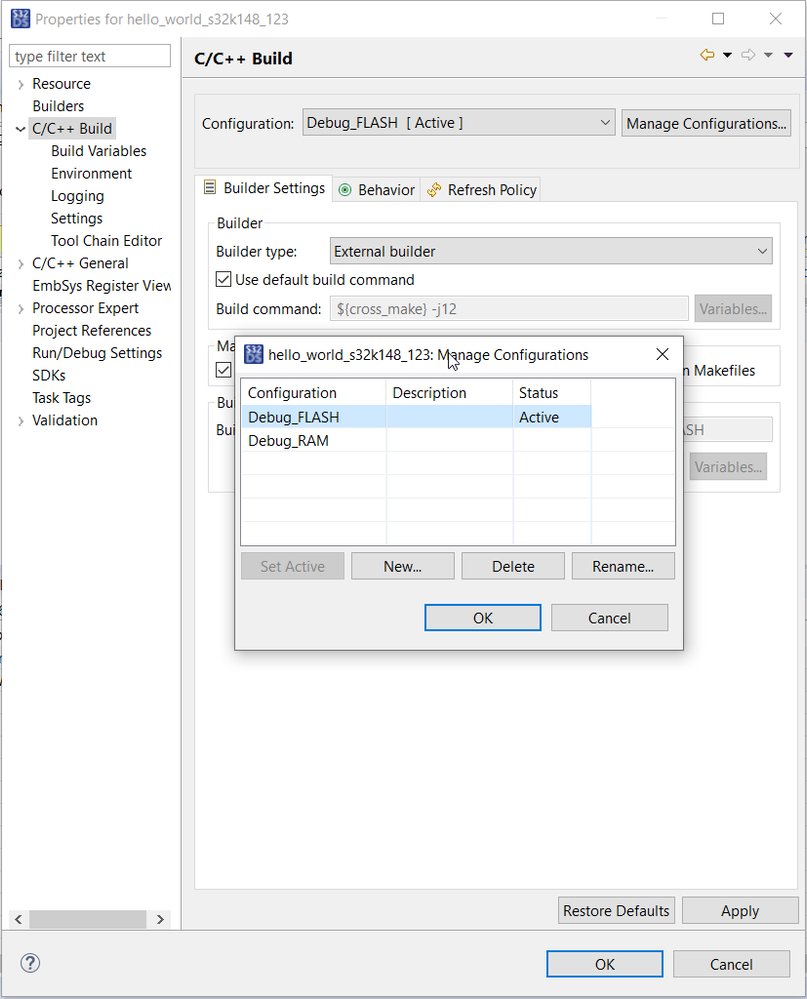Select Task Tags tree item
Viewport: 807px width, 999px height.
(61, 398)
